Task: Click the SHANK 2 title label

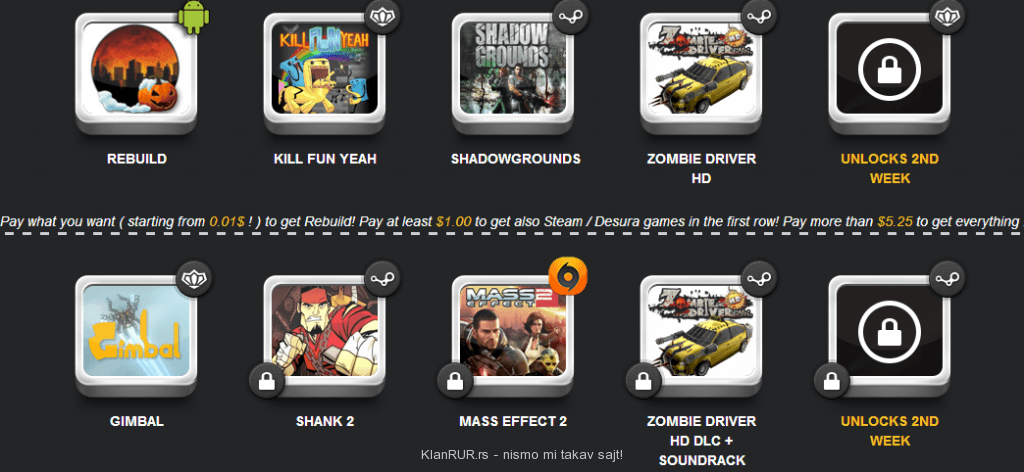Action: 325,421
